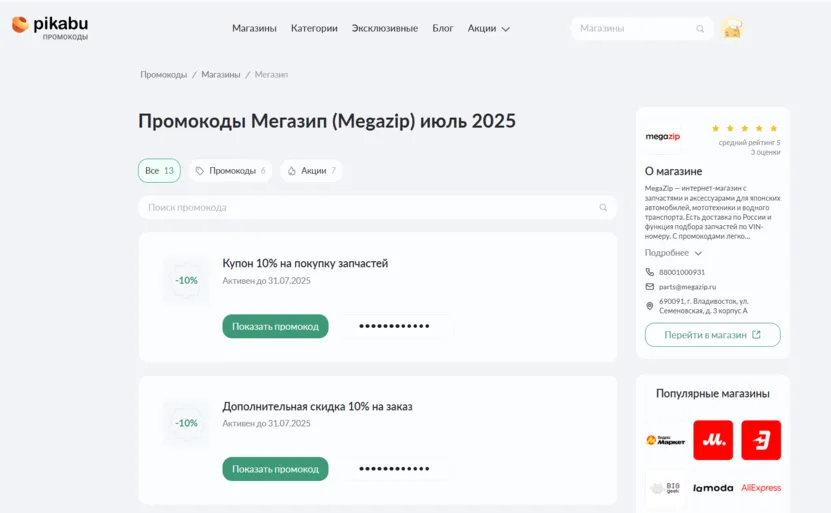Open the user avatar profile
Viewport: 831px width, 513px height.
[x=732, y=29]
